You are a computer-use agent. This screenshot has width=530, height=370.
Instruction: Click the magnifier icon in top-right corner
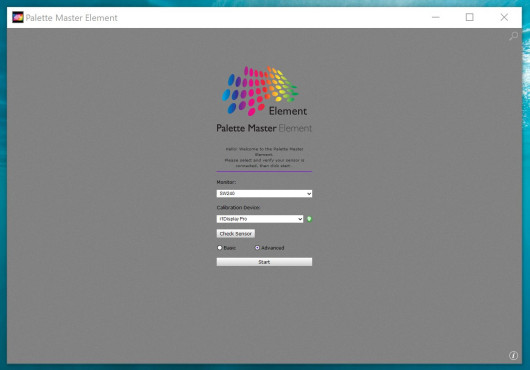click(513, 36)
